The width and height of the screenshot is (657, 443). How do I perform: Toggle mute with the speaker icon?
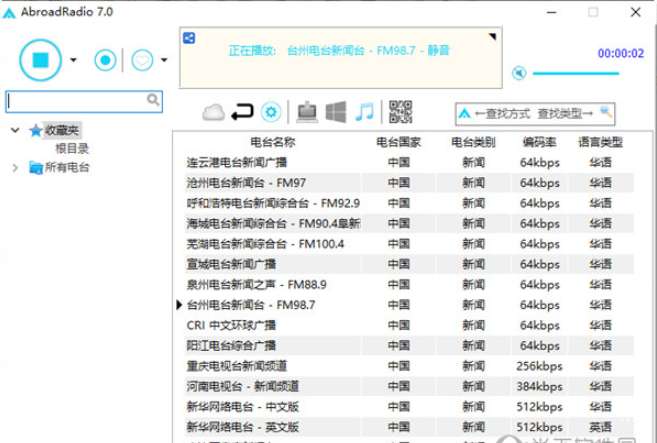519,73
